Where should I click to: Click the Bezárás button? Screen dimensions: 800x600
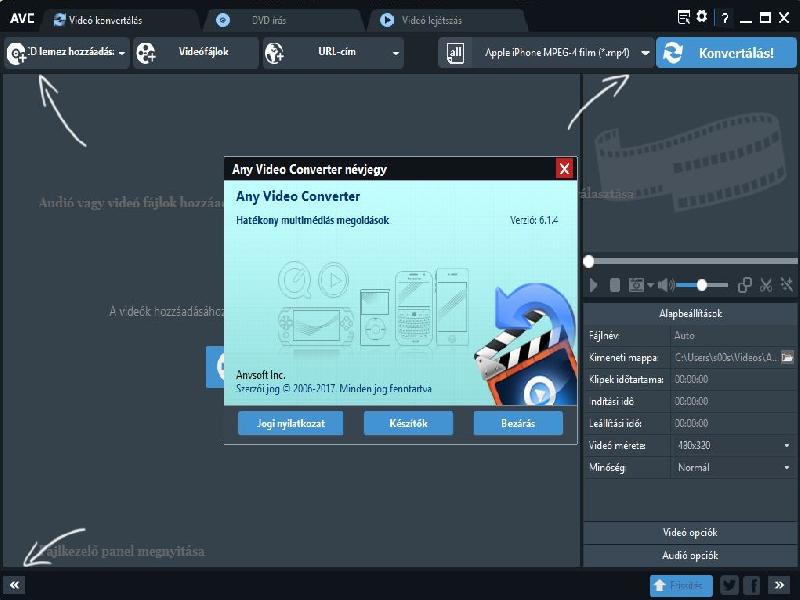pyautogui.click(x=518, y=423)
